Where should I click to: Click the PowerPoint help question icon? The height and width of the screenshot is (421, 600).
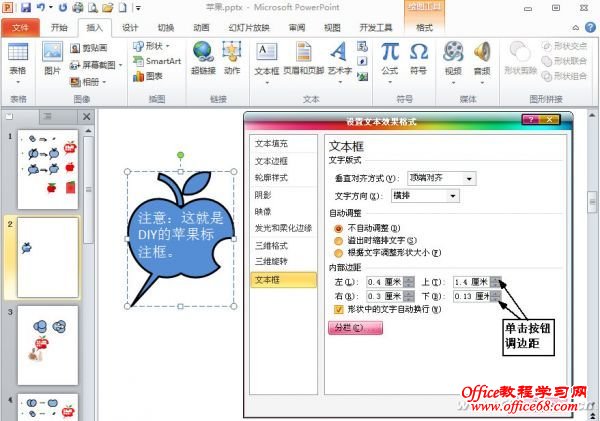[x=590, y=27]
